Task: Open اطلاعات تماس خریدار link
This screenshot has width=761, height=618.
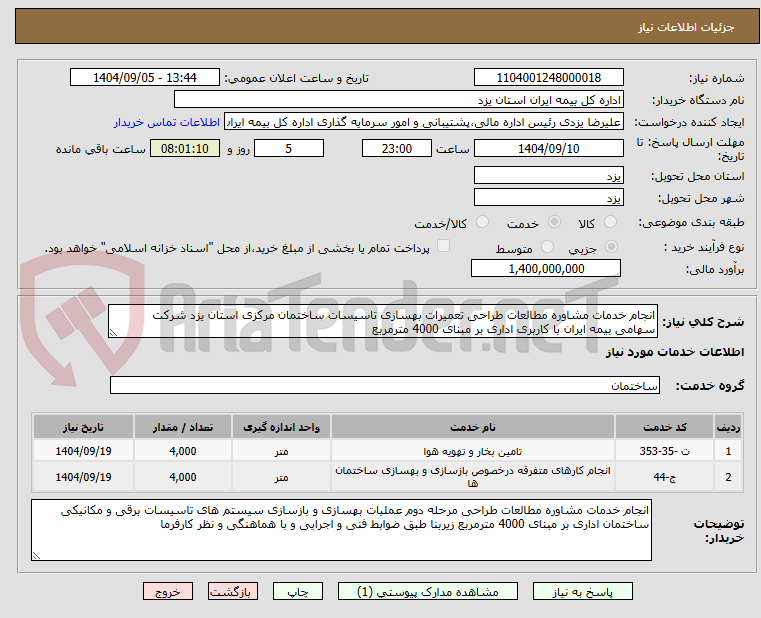Action: click(167, 122)
